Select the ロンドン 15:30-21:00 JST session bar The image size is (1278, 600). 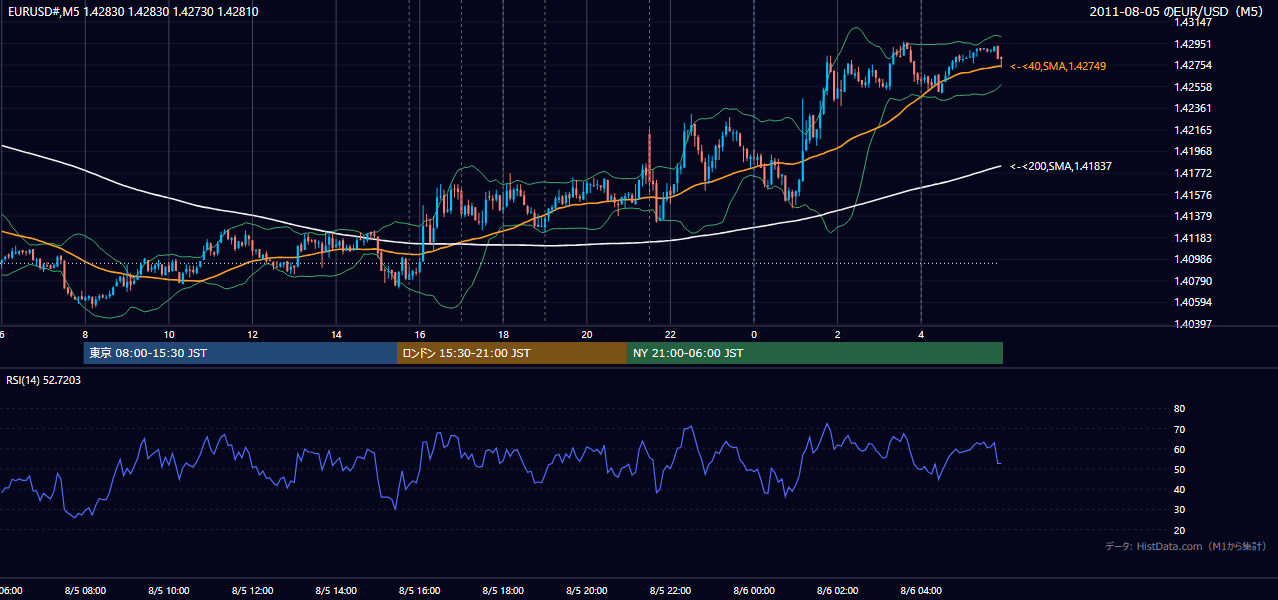512,353
